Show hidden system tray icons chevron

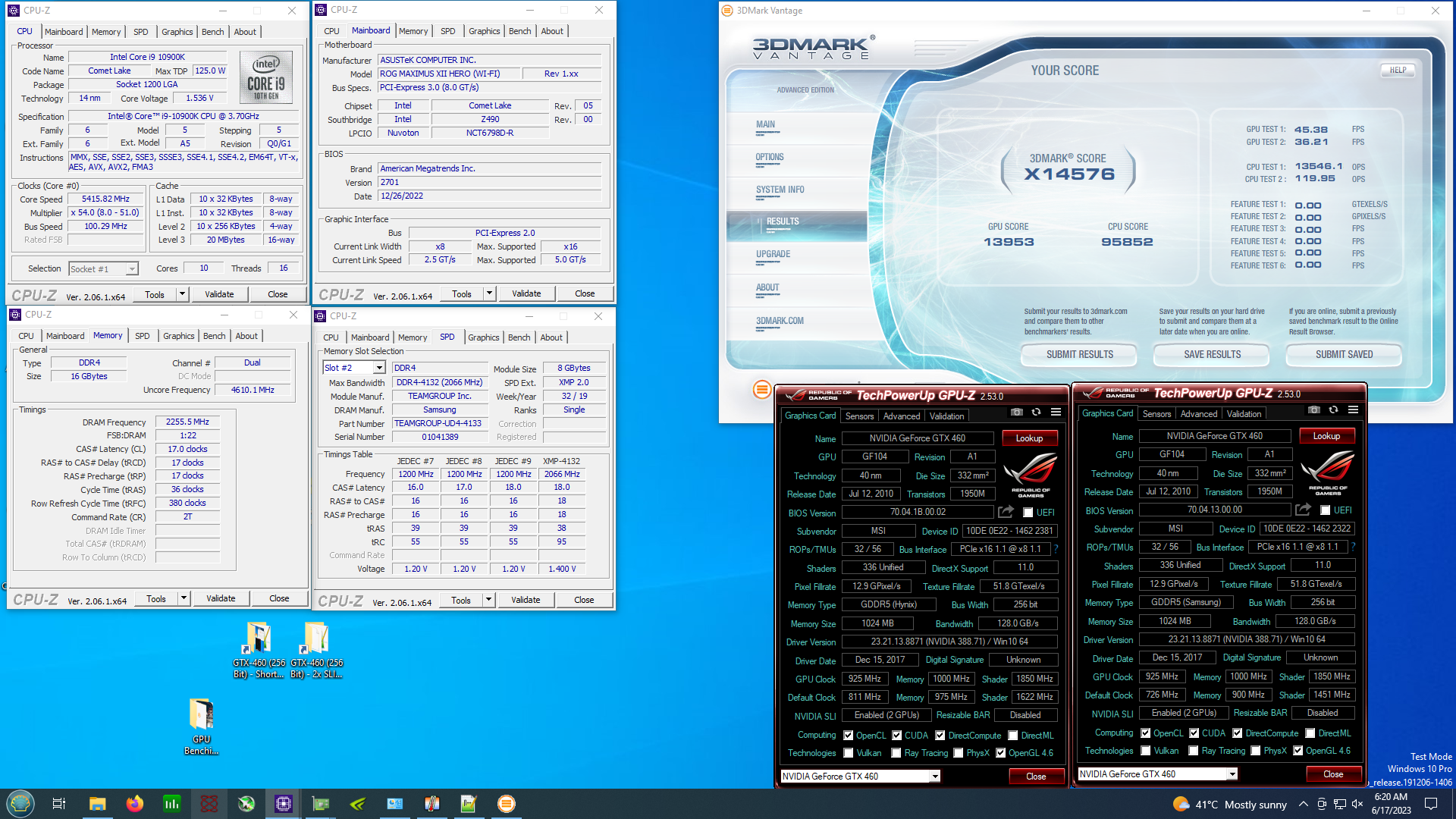[1303, 804]
